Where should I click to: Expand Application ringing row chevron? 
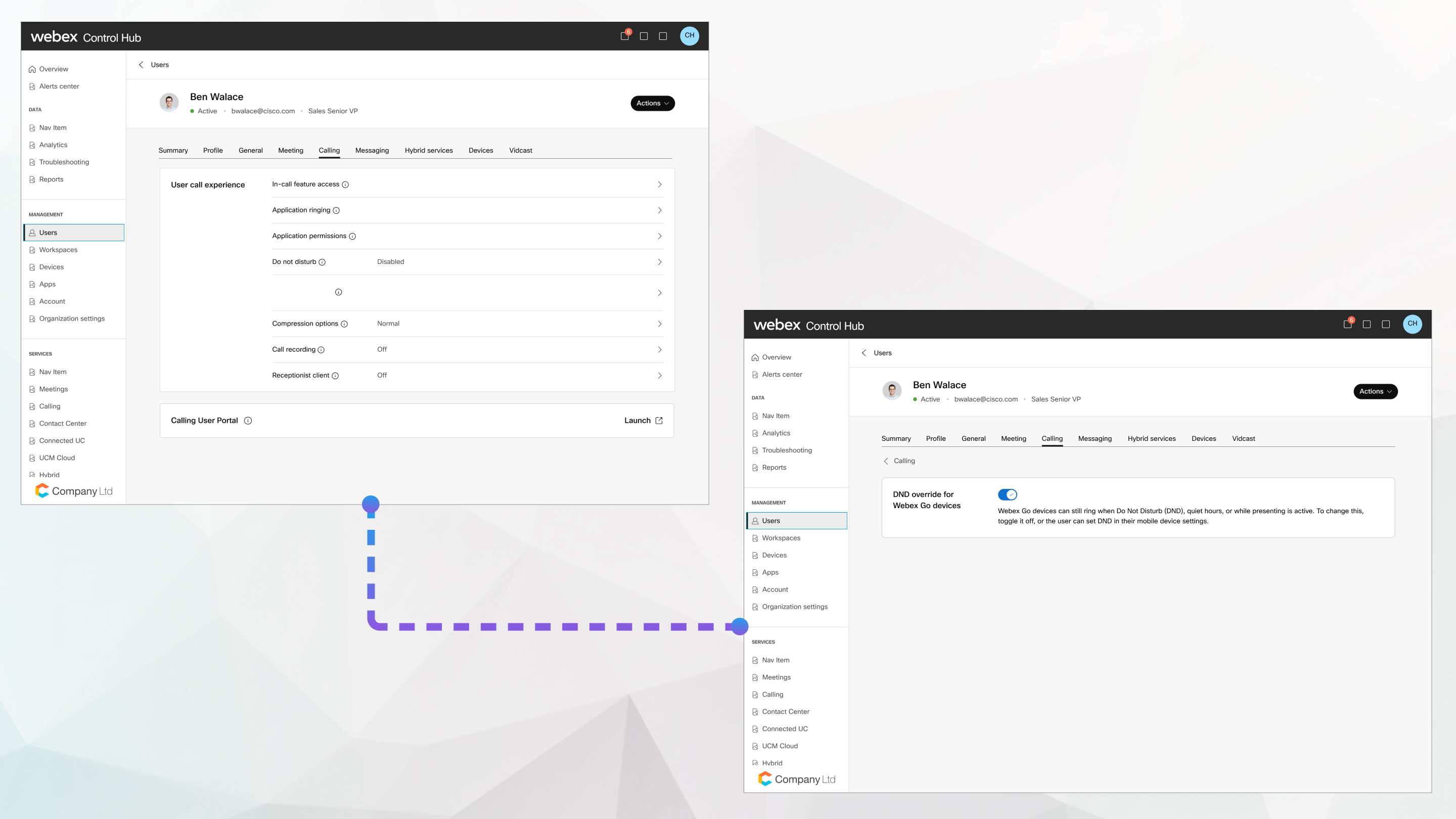tap(660, 210)
